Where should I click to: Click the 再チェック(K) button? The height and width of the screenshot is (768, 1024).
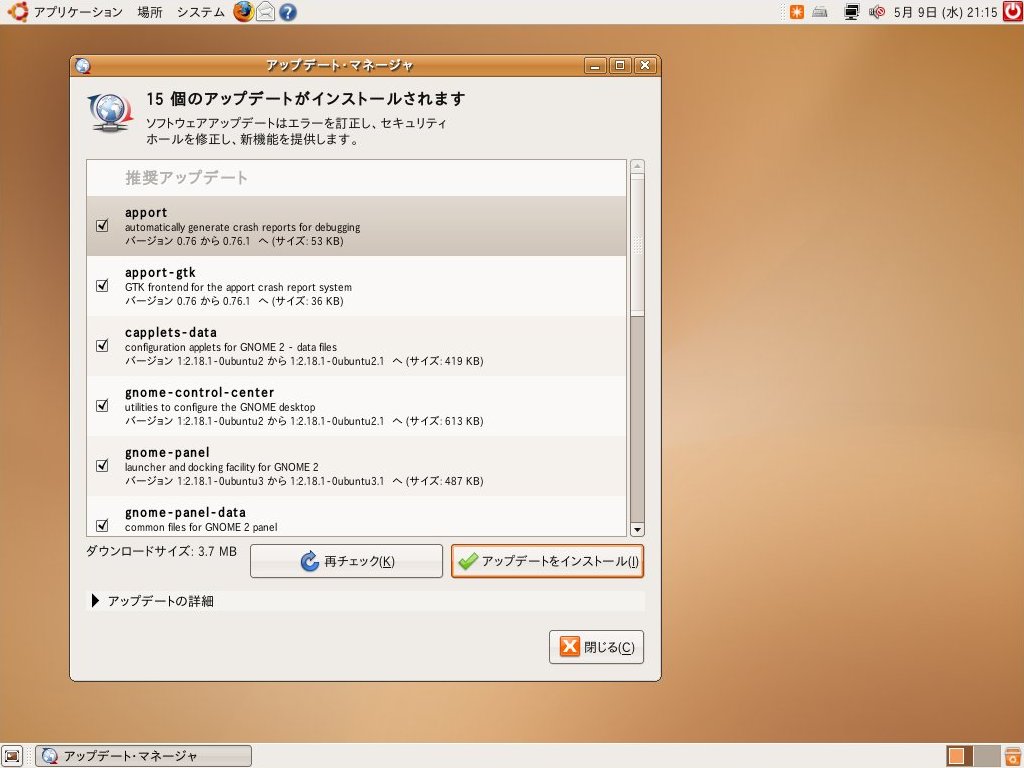tap(346, 561)
